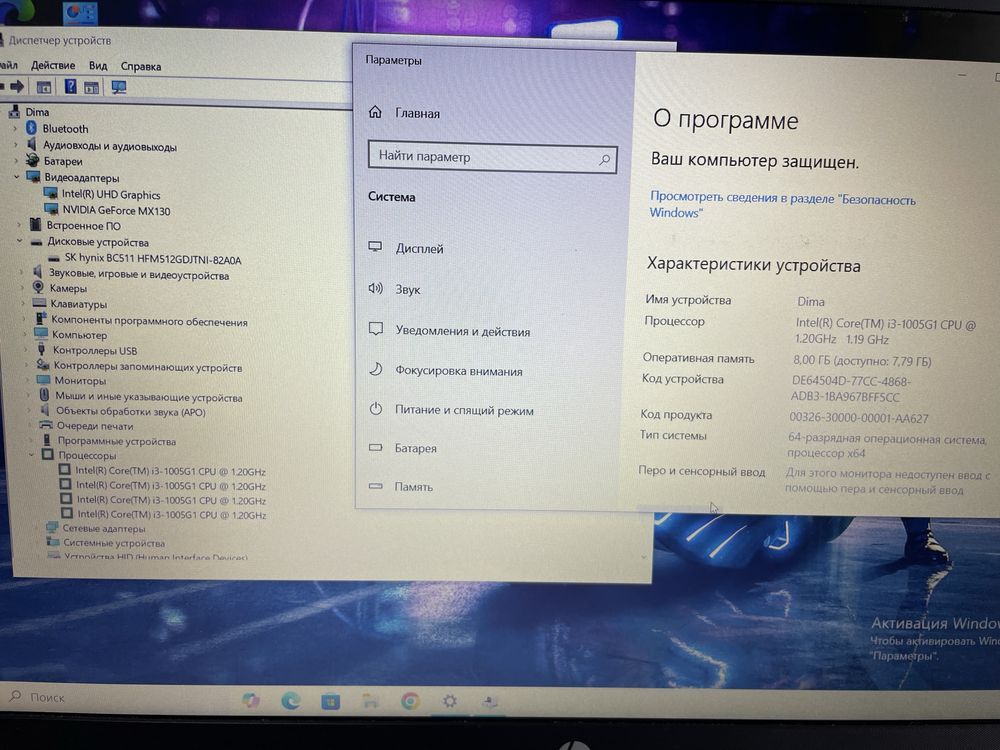Open Память settings page
The image size is (1000, 750).
(413, 487)
